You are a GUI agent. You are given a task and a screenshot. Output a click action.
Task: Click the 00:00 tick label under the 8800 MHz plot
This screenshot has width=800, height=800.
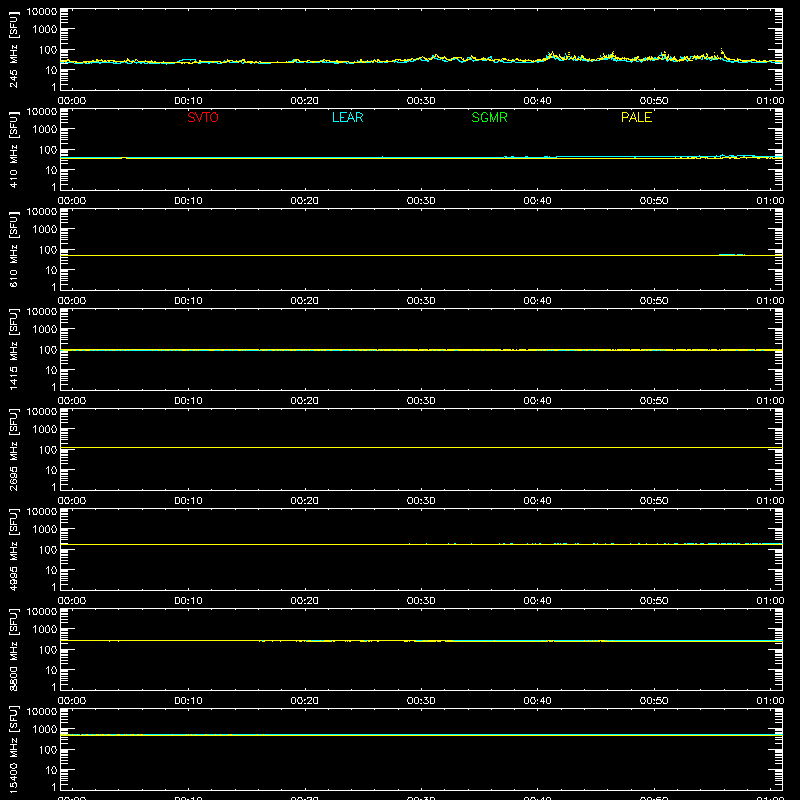(x=72, y=701)
